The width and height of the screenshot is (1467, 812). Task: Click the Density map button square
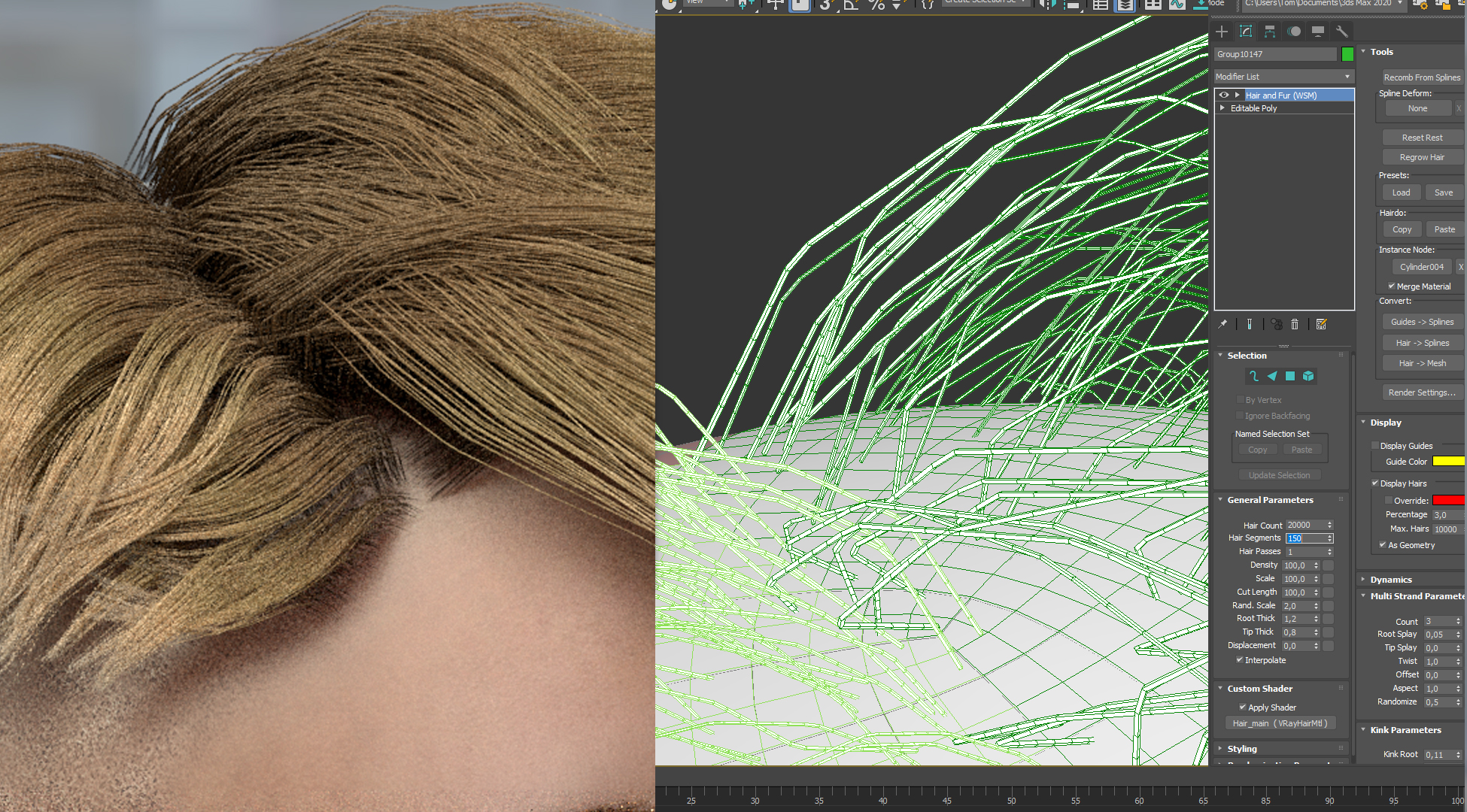click(x=1329, y=565)
